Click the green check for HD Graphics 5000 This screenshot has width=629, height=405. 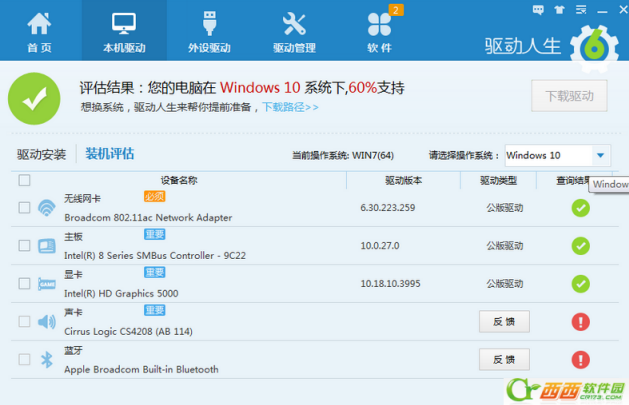tap(580, 284)
